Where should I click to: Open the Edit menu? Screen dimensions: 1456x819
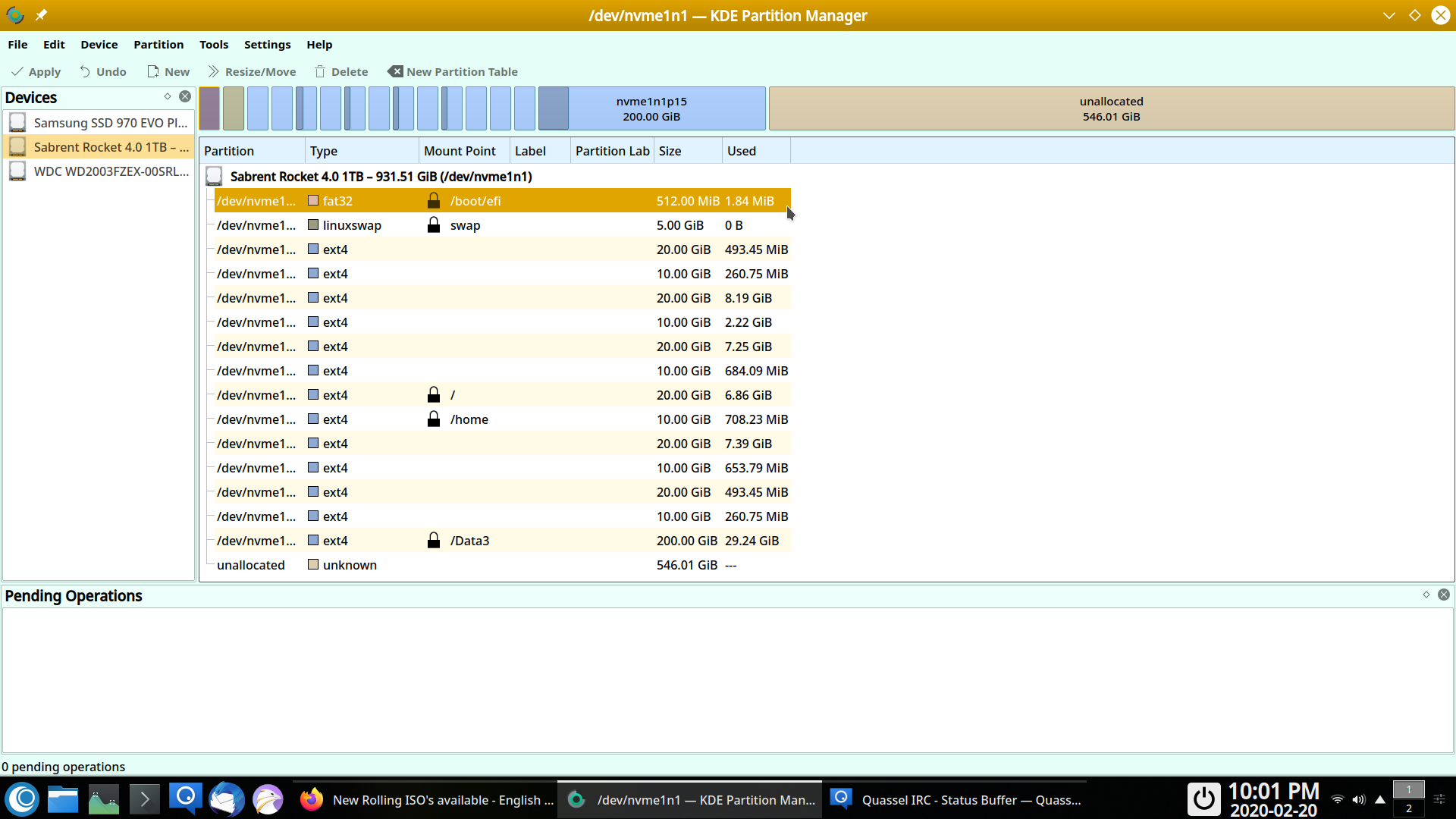[x=54, y=45]
